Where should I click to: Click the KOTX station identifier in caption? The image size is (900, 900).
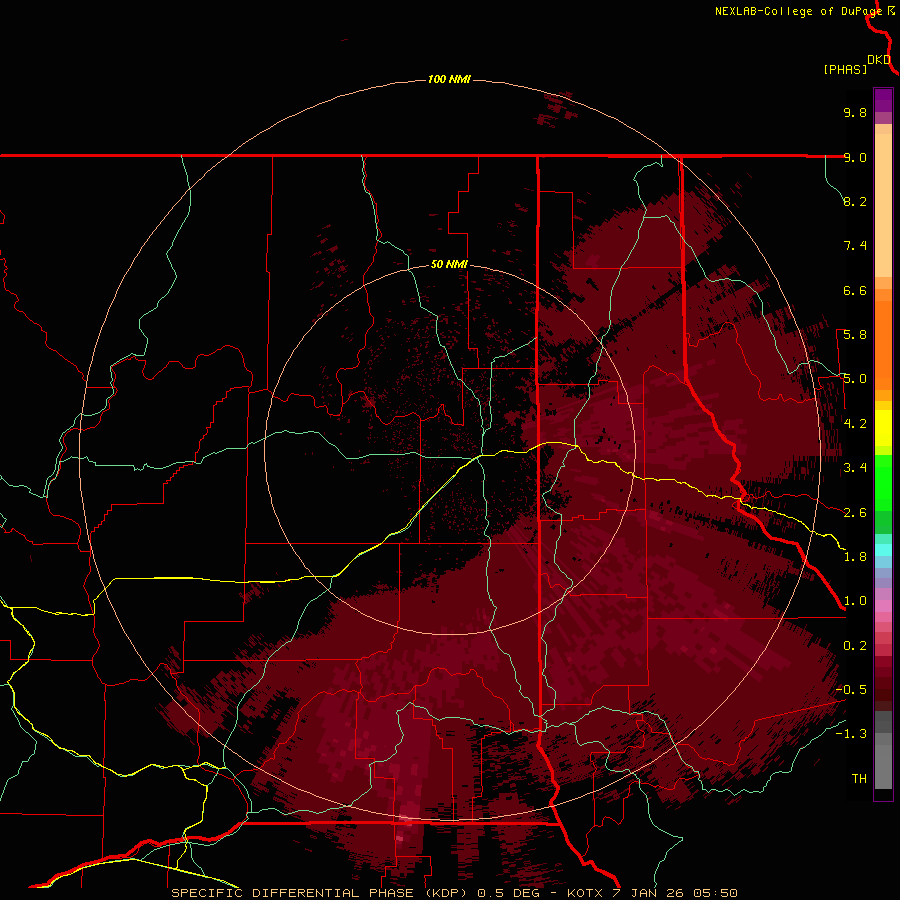pos(585,893)
